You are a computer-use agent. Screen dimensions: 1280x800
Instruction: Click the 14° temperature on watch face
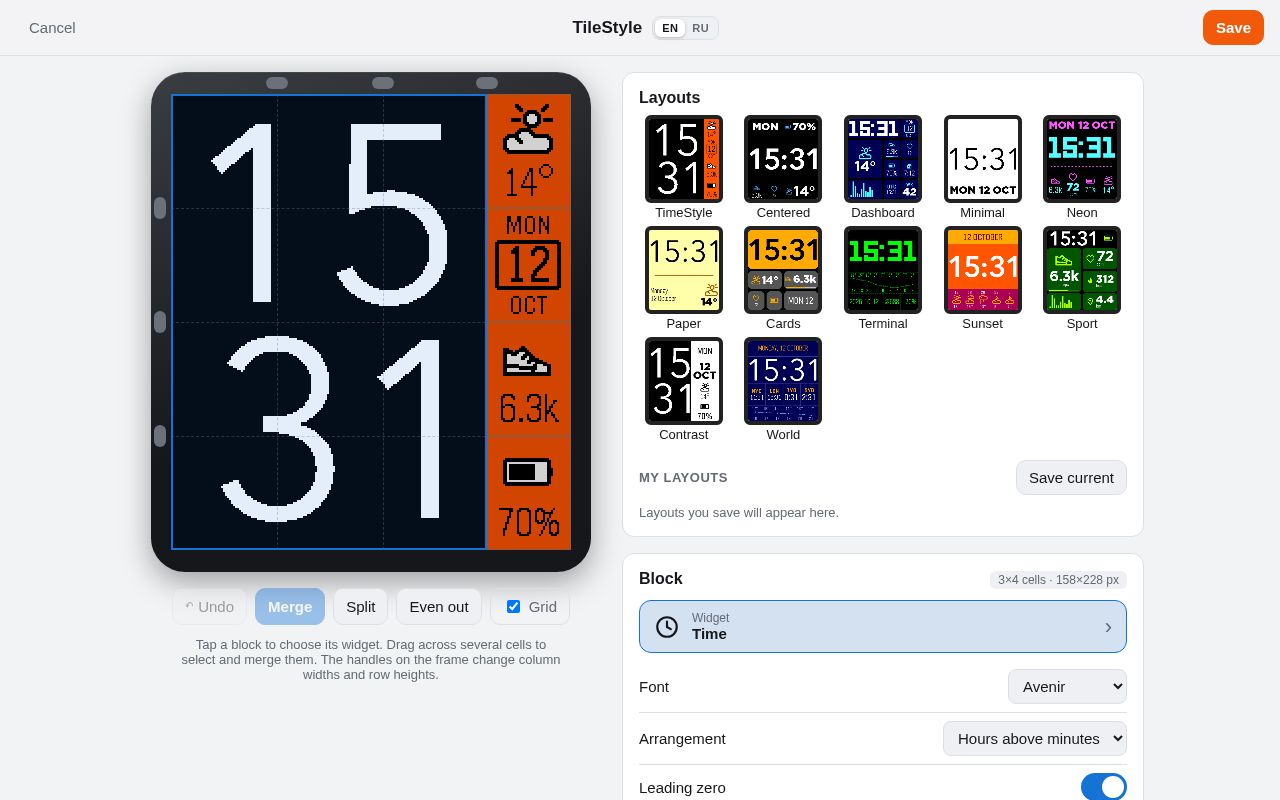click(x=528, y=182)
